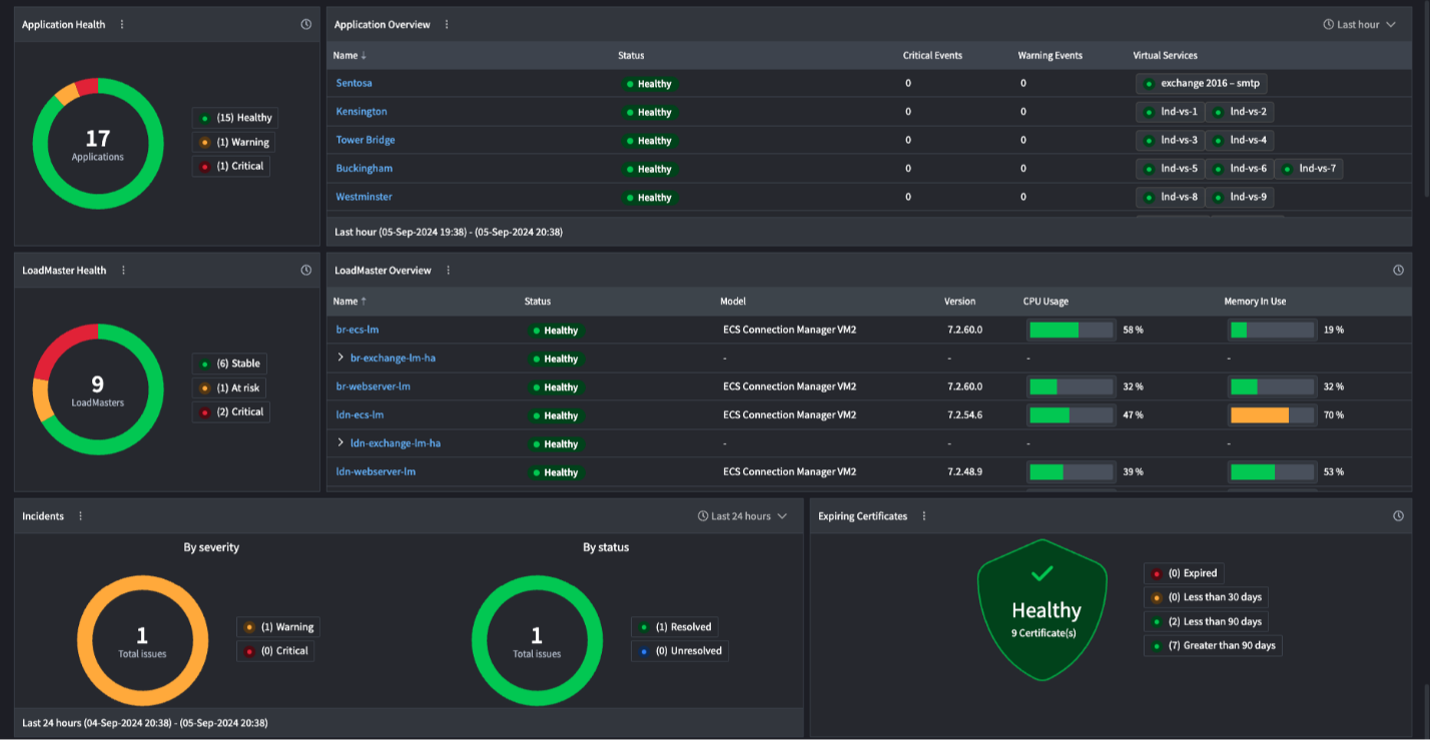Expand the br-exchange-lm-ha row
Viewport: 1430px width, 742px height.
click(x=341, y=357)
